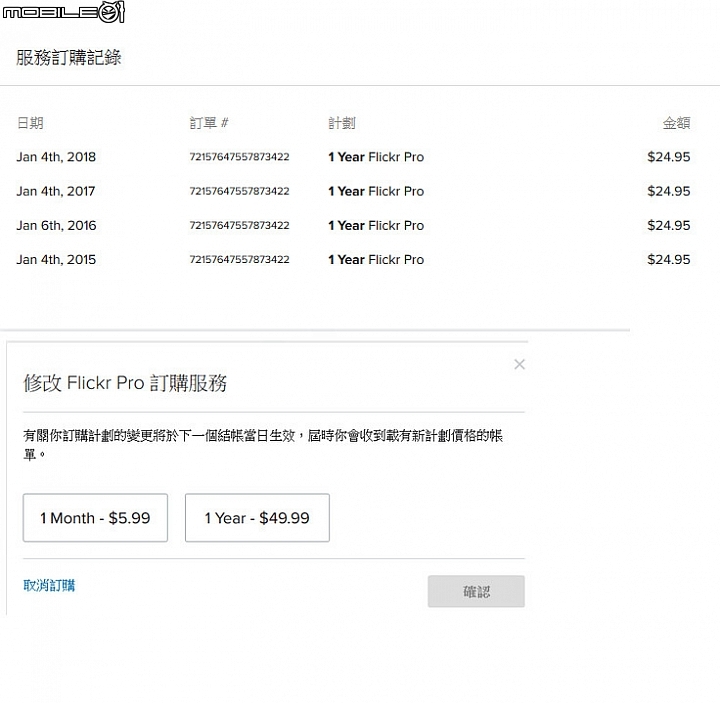Click the $24.95 amount for Jan 4th, 2015
Screen dimensions: 720x703
coord(669,260)
